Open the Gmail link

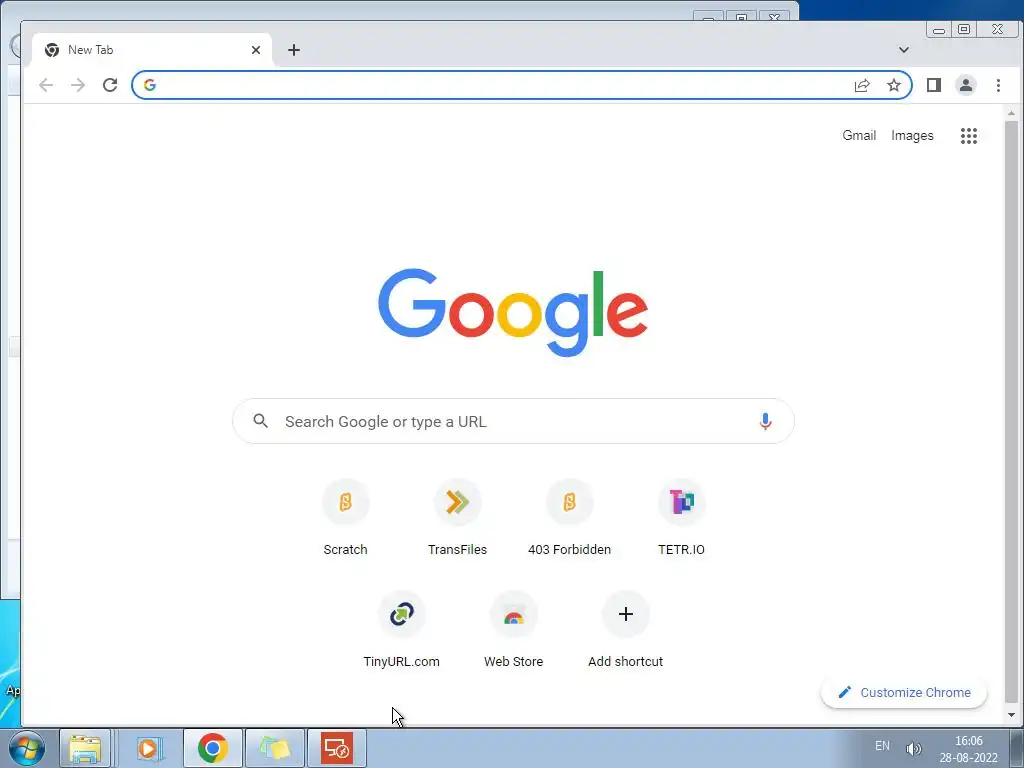859,135
